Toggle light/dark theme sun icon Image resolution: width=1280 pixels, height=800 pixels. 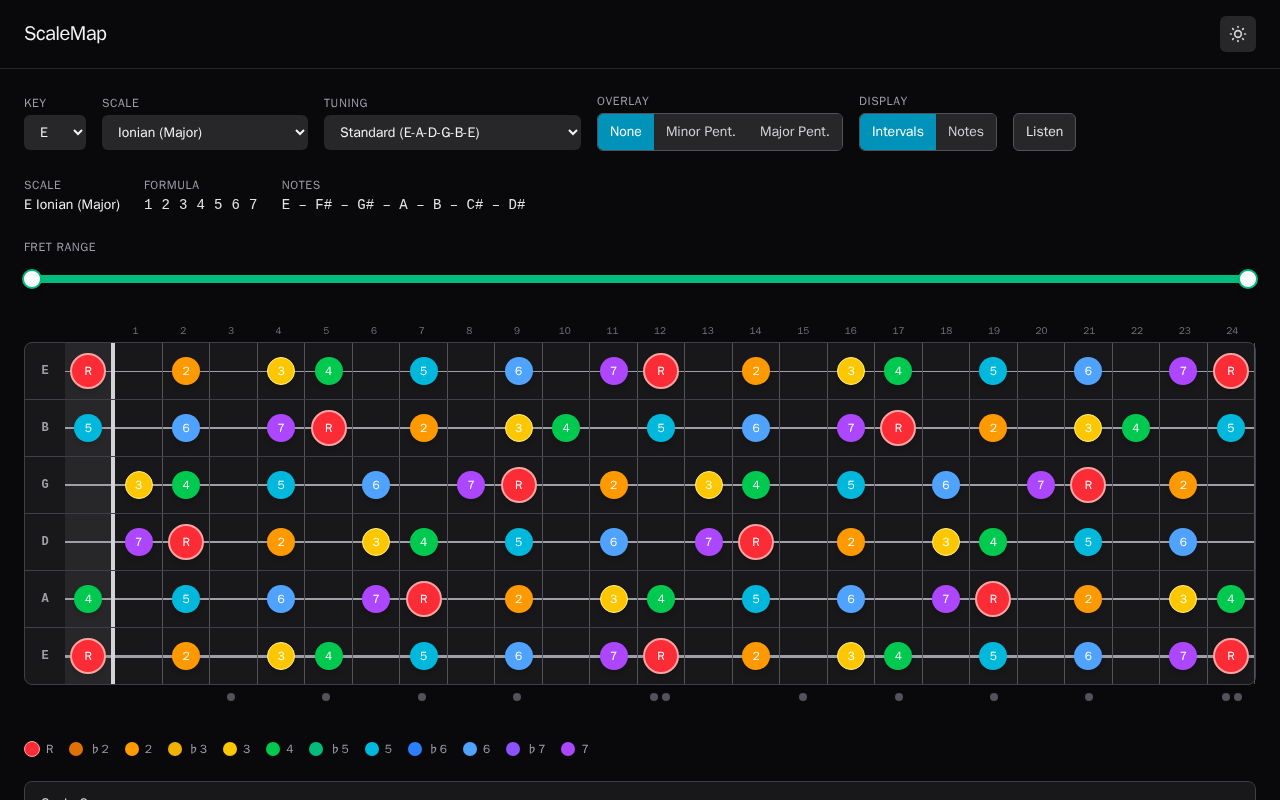pyautogui.click(x=1238, y=34)
